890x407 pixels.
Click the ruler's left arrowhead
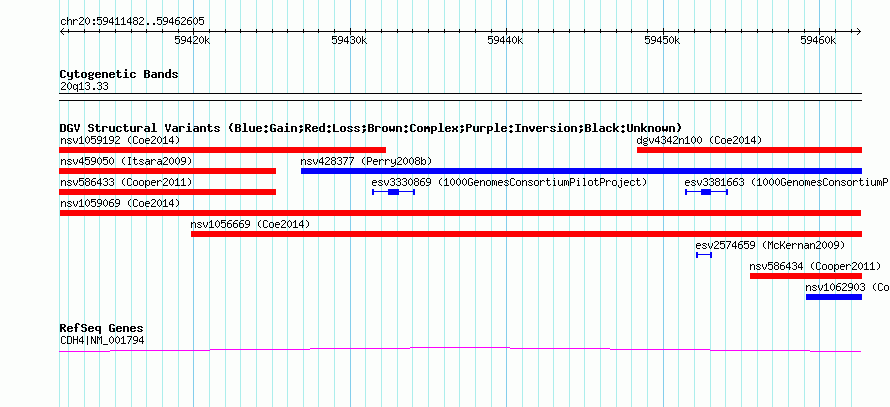[62, 32]
